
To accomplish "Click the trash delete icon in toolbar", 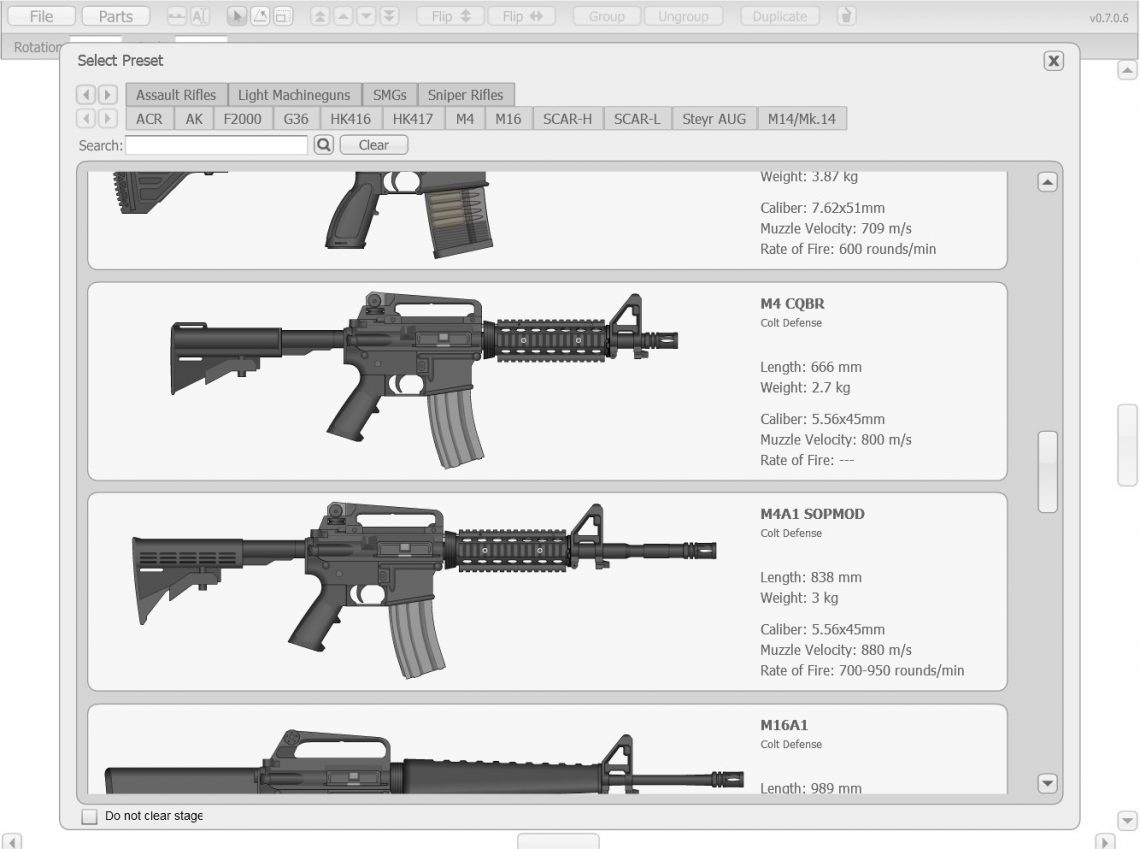I will (x=846, y=16).
